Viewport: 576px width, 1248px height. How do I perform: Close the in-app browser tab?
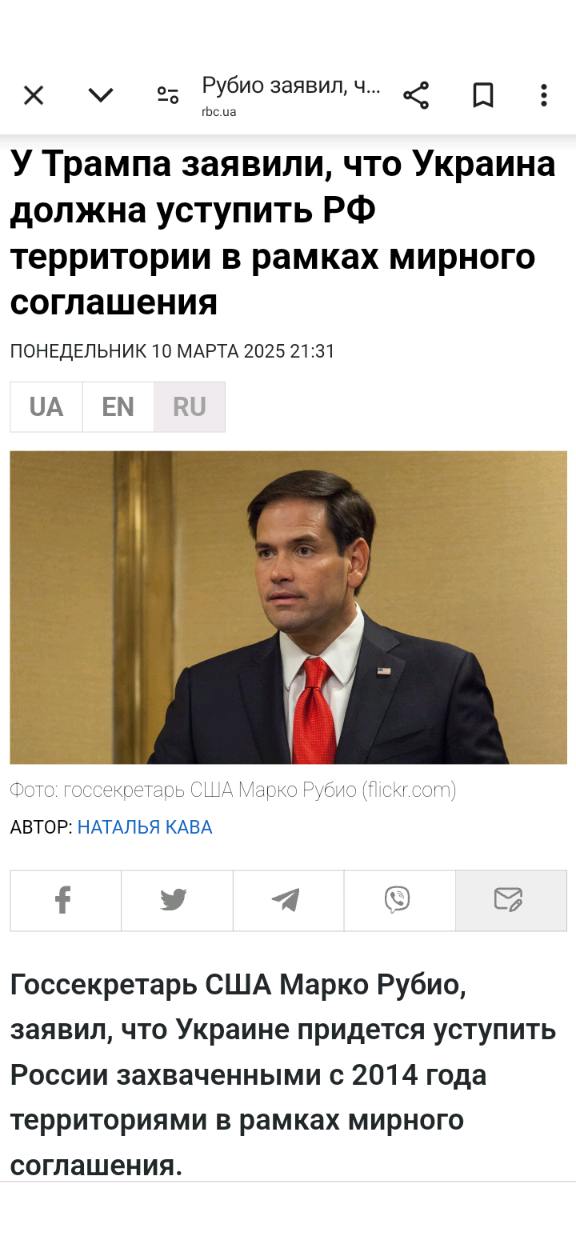click(34, 95)
